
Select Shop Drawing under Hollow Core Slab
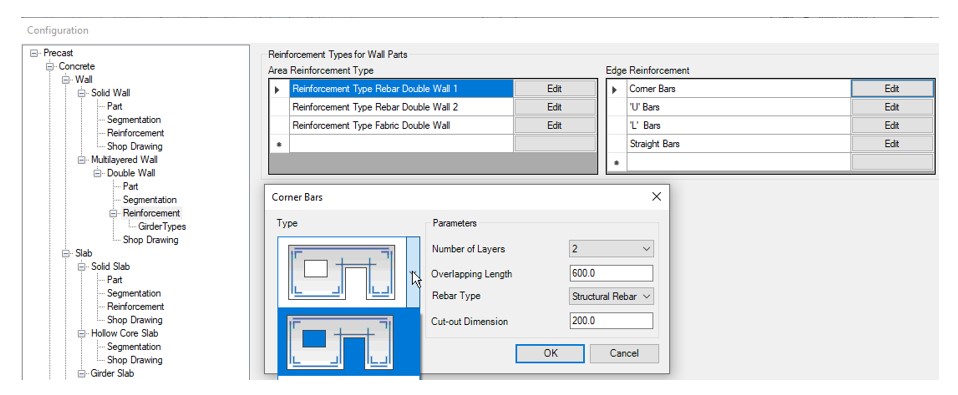tap(134, 360)
